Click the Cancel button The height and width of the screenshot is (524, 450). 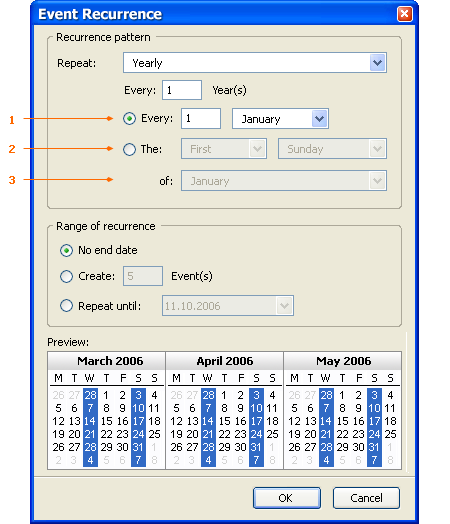[x=366, y=498]
